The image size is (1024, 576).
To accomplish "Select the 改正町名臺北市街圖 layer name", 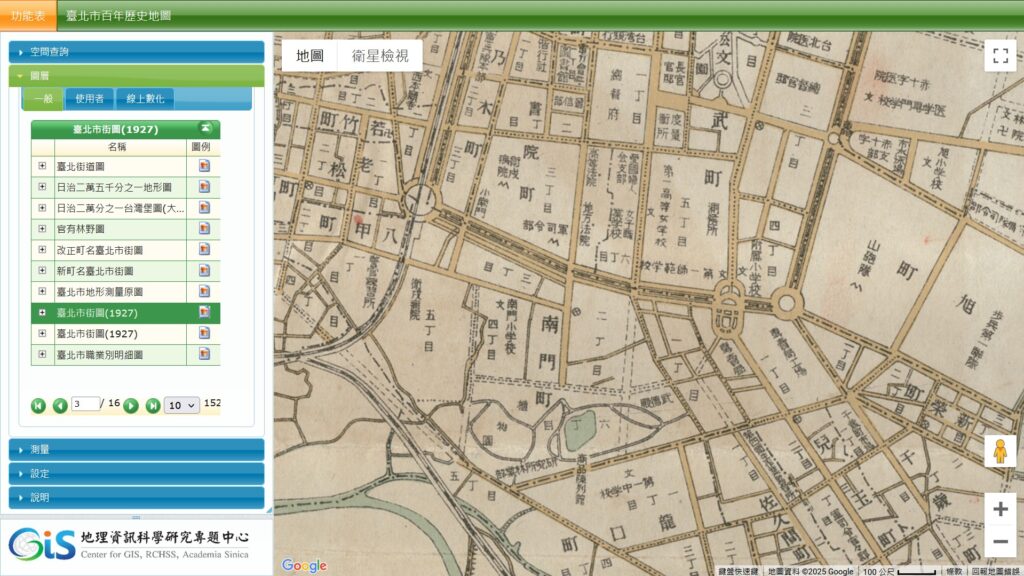I will click(99, 250).
